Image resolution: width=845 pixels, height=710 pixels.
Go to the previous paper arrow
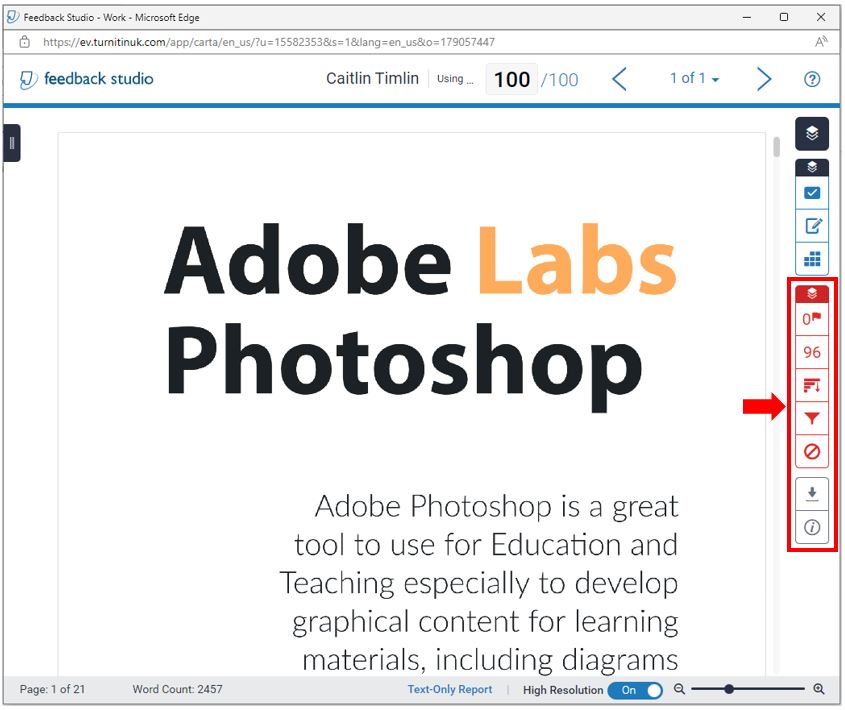620,79
